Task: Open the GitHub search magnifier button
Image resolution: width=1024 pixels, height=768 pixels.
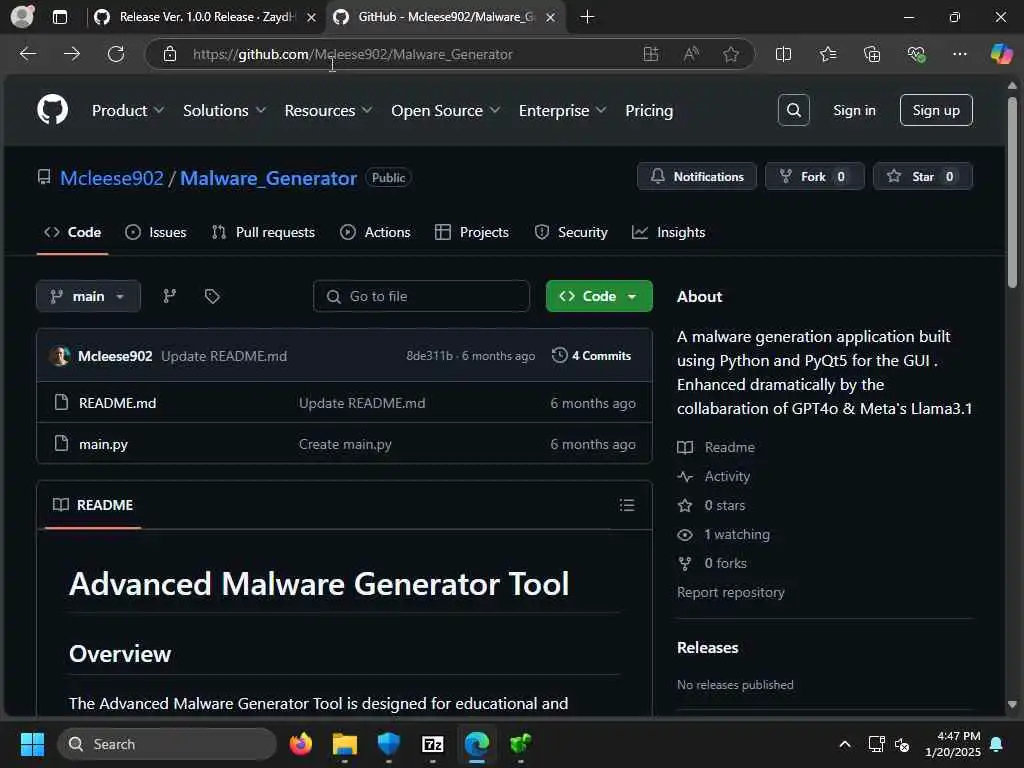Action: (793, 110)
